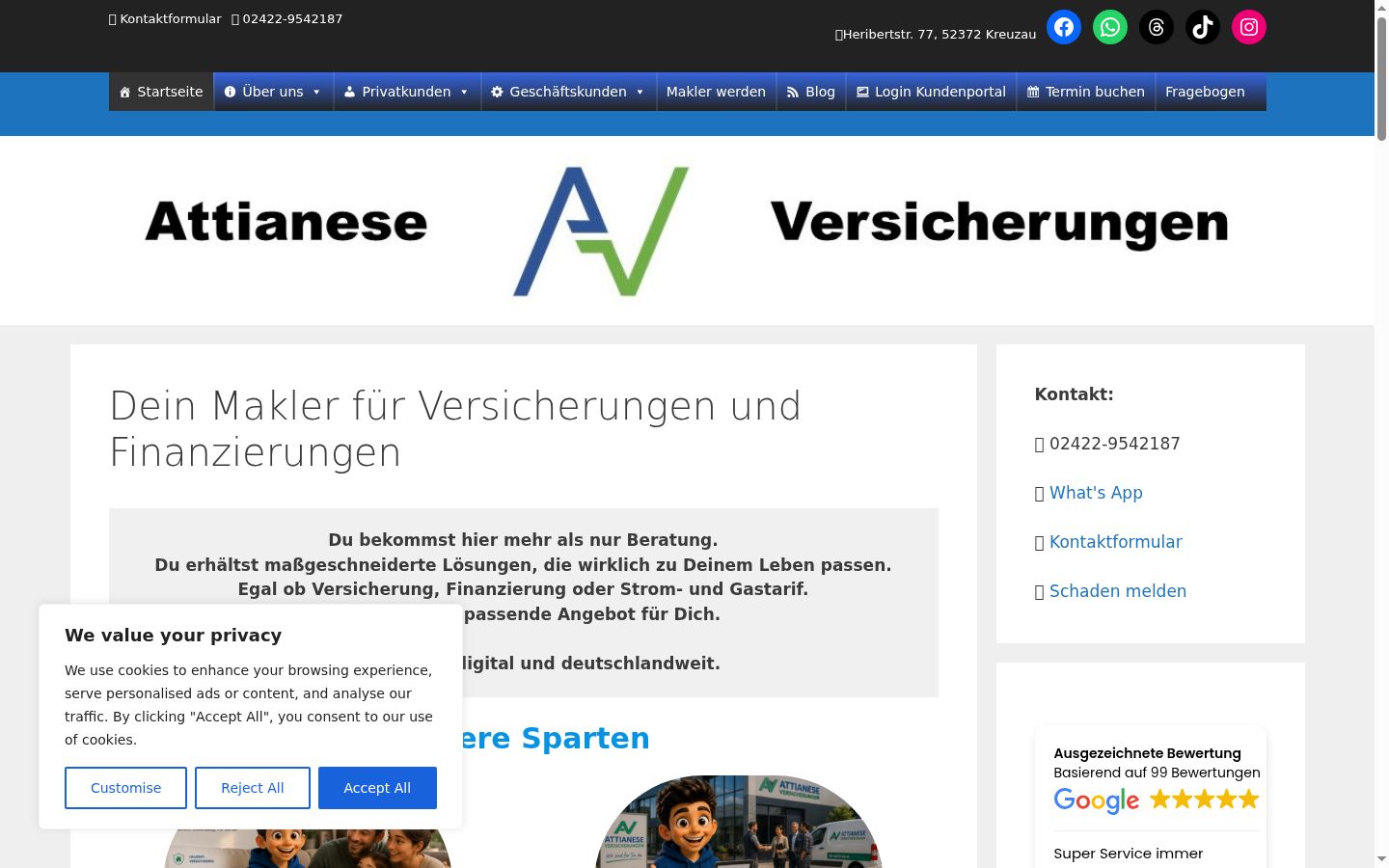Click the Versicherungen wordmark in the banner
1389x868 pixels.
[999, 224]
